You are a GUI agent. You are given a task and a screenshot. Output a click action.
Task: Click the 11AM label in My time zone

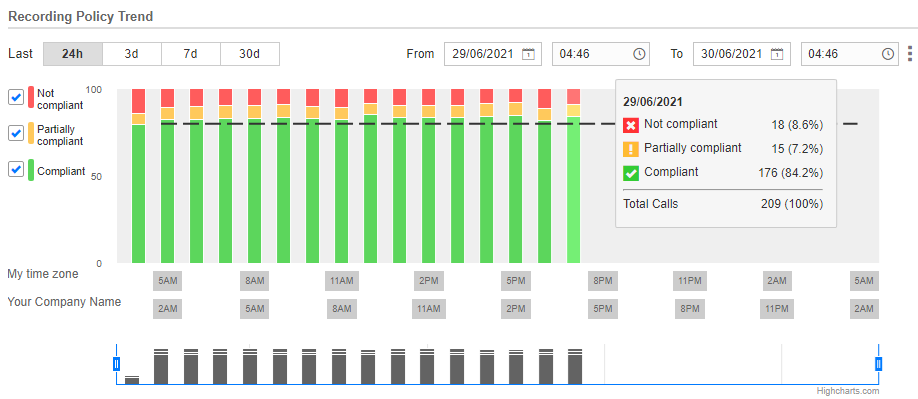click(x=341, y=281)
